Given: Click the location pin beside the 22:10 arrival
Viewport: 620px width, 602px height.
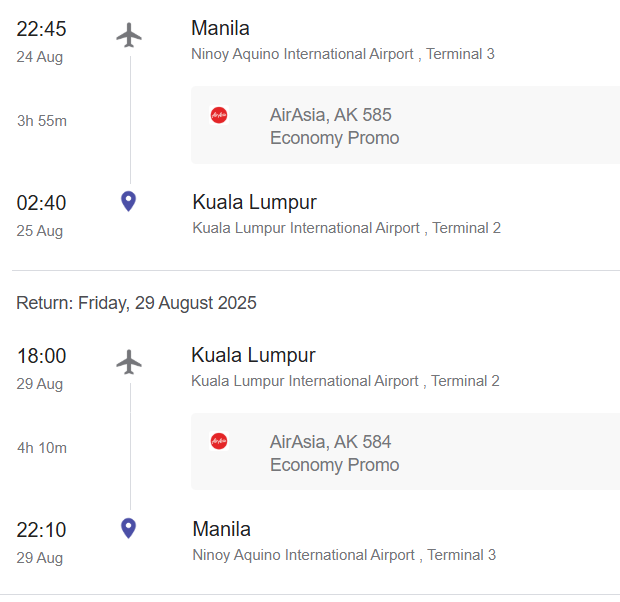Looking at the screenshot, I should pyautogui.click(x=128, y=528).
